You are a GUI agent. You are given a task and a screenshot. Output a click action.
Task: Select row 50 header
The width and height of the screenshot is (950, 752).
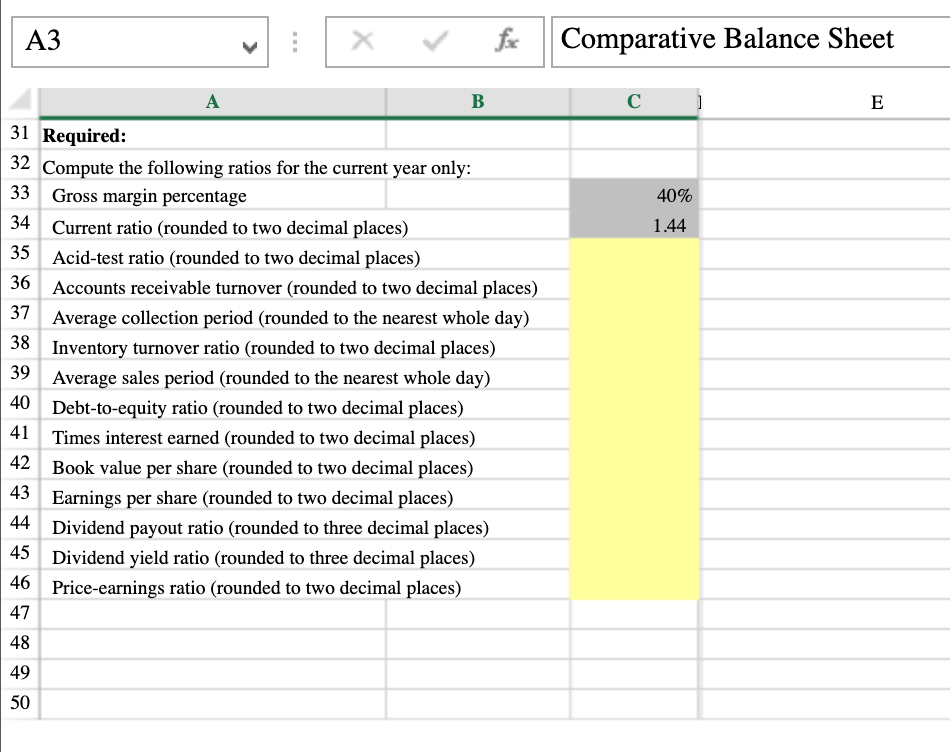(18, 703)
